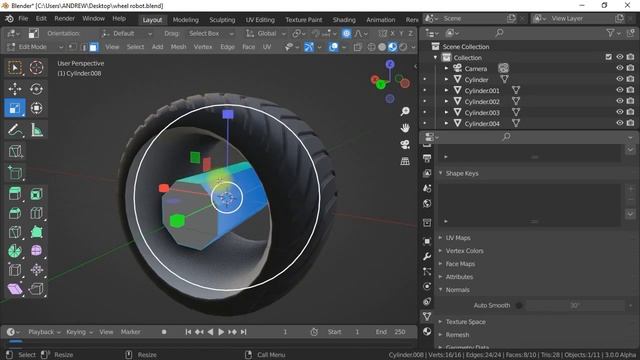The image size is (640, 360).
Task: Enable Auto Smooth checkbox
Action: pyautogui.click(x=519, y=305)
